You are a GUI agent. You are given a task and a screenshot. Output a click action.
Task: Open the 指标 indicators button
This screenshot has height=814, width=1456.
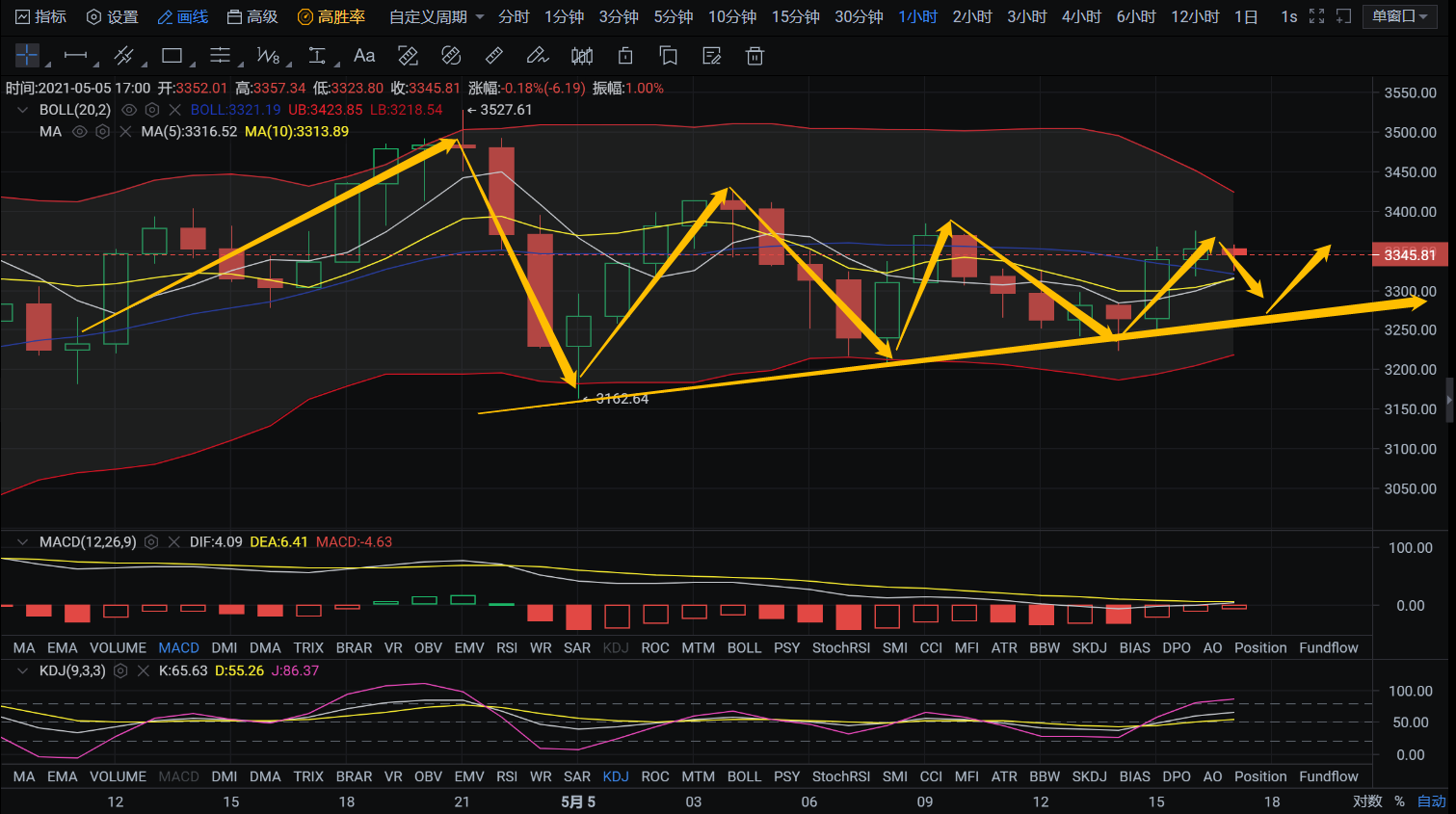(41, 16)
